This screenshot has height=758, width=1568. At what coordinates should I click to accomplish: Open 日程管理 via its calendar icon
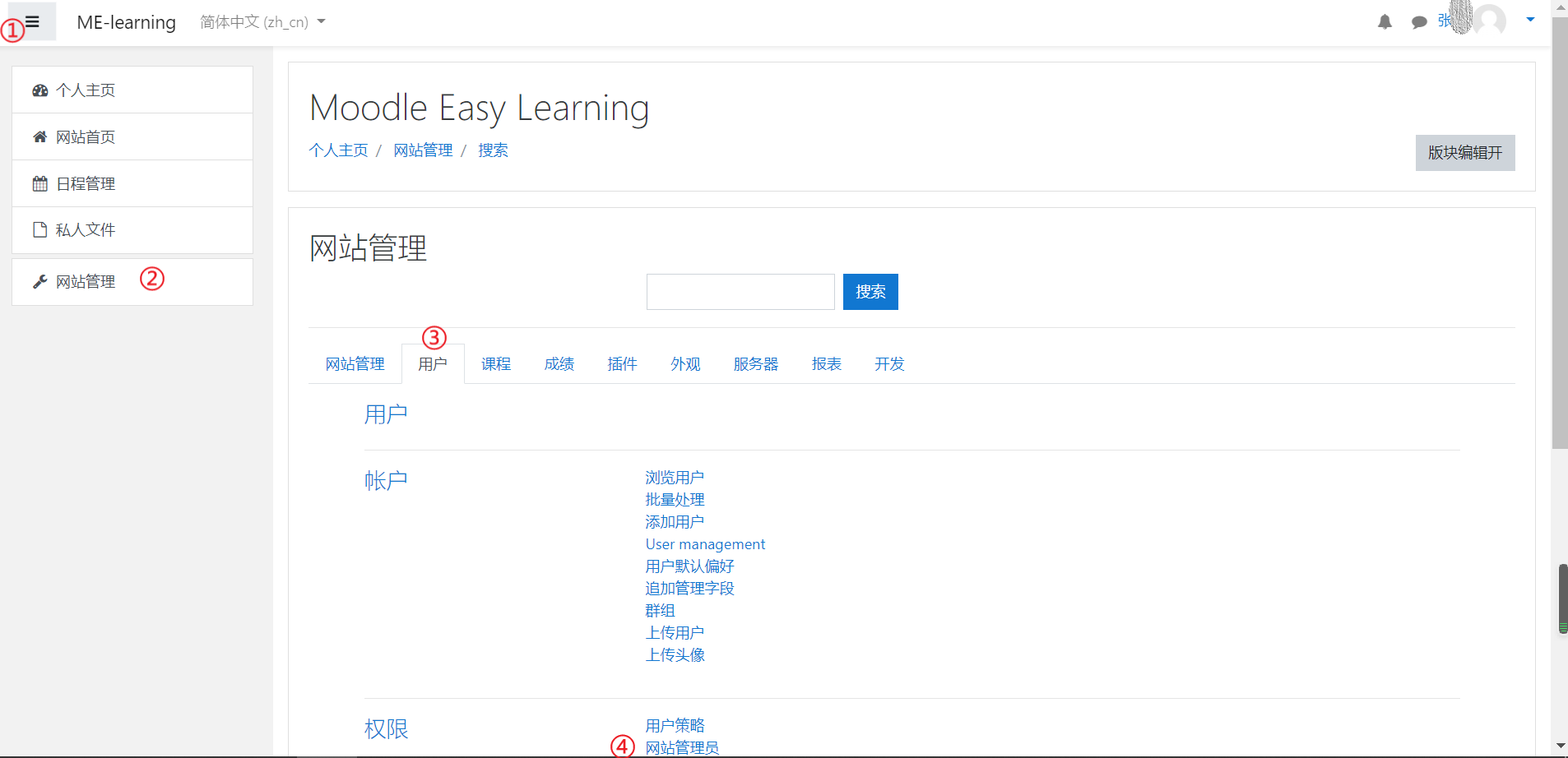[x=39, y=183]
